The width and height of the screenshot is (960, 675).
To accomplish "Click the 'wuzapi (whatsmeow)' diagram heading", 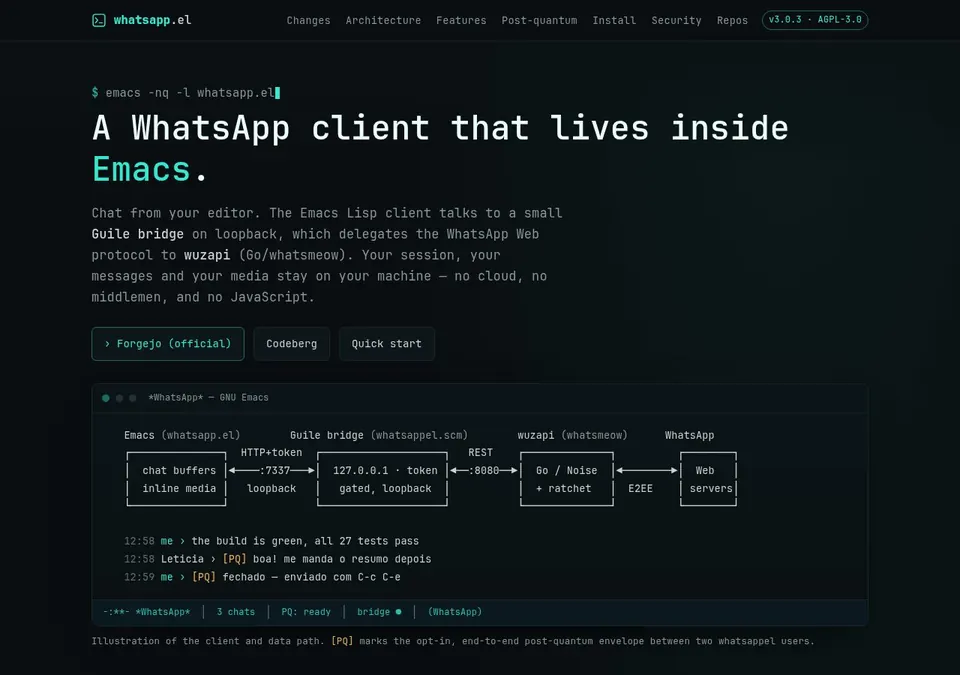I will click(x=572, y=436).
